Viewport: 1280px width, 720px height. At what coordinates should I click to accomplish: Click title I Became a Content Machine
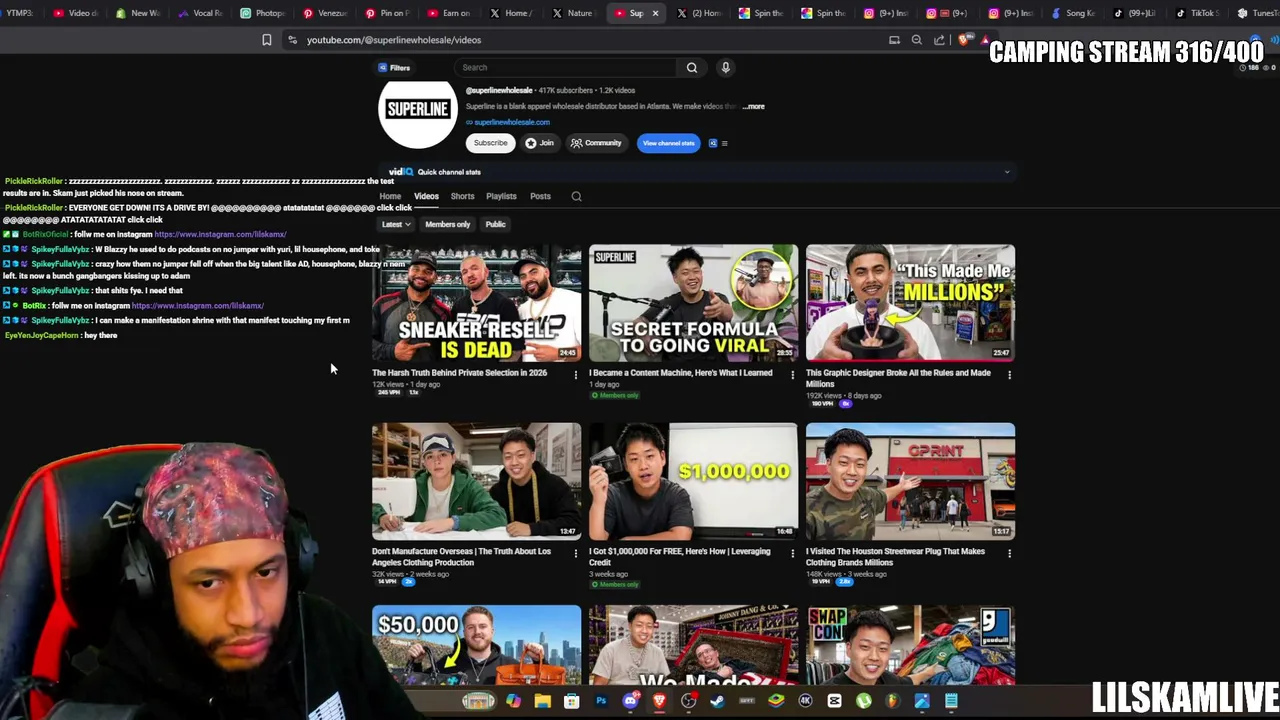(x=680, y=373)
